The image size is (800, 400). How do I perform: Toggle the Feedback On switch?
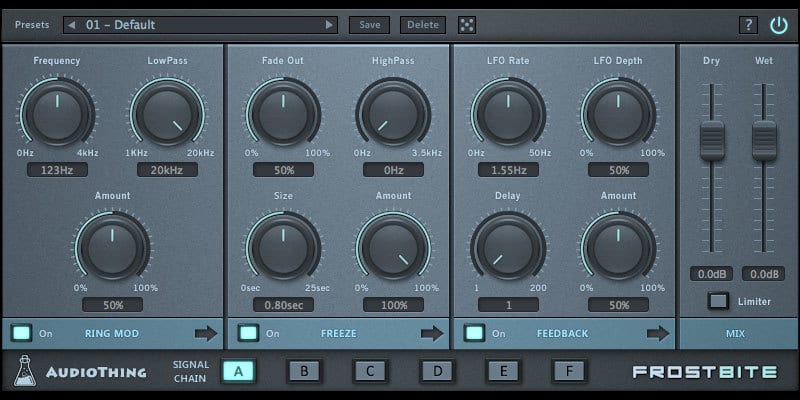pyautogui.click(x=474, y=333)
